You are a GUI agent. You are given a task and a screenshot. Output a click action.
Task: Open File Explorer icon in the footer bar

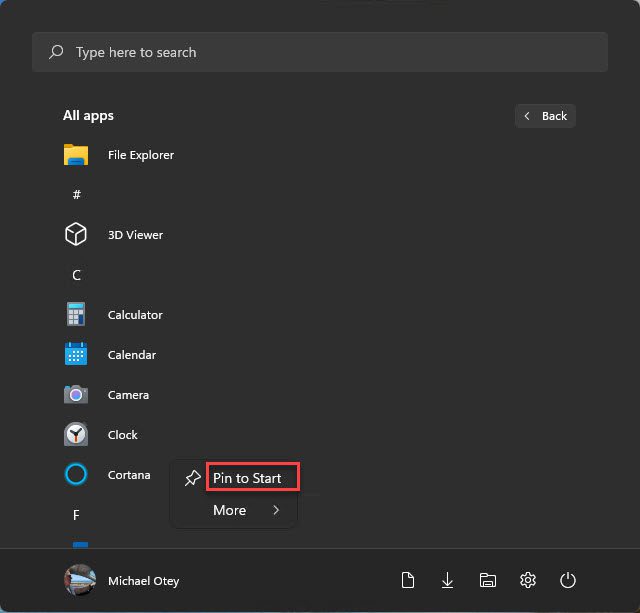click(488, 580)
